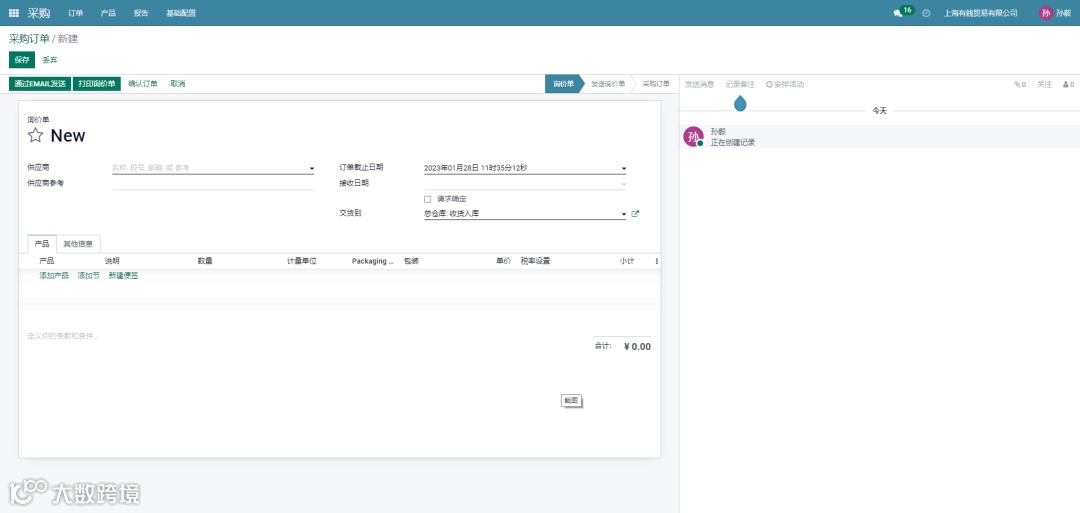Click the 关注 follow button
Screen dimensions: 1080x513
tap(1044, 84)
